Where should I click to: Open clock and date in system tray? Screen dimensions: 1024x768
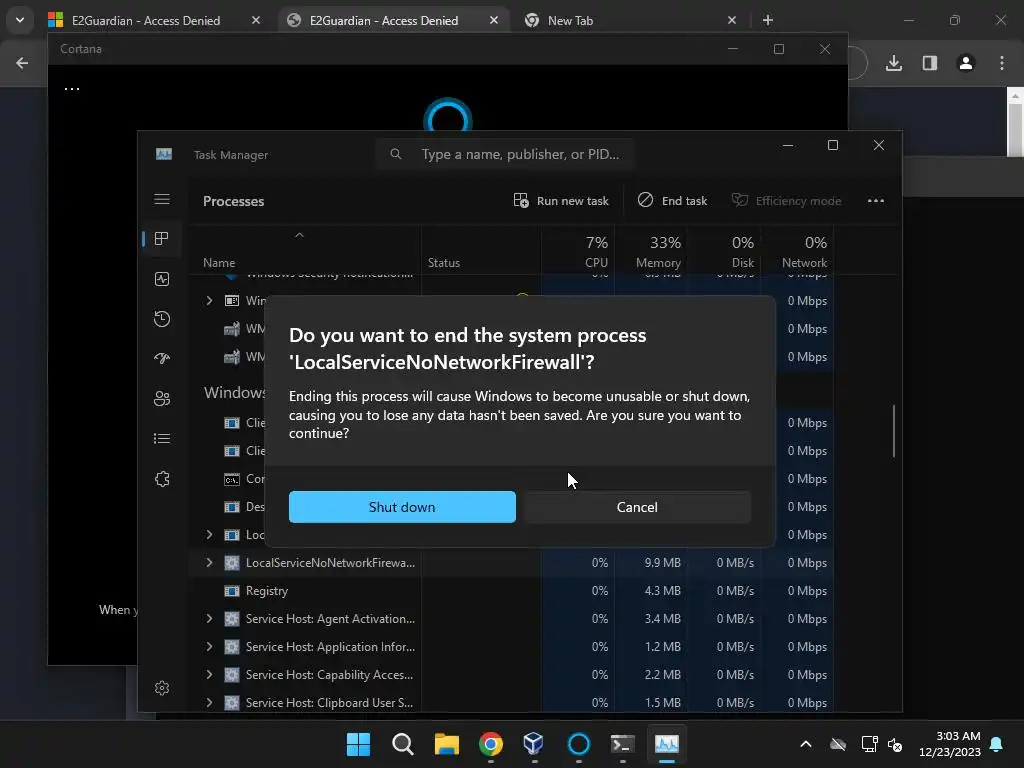950,744
